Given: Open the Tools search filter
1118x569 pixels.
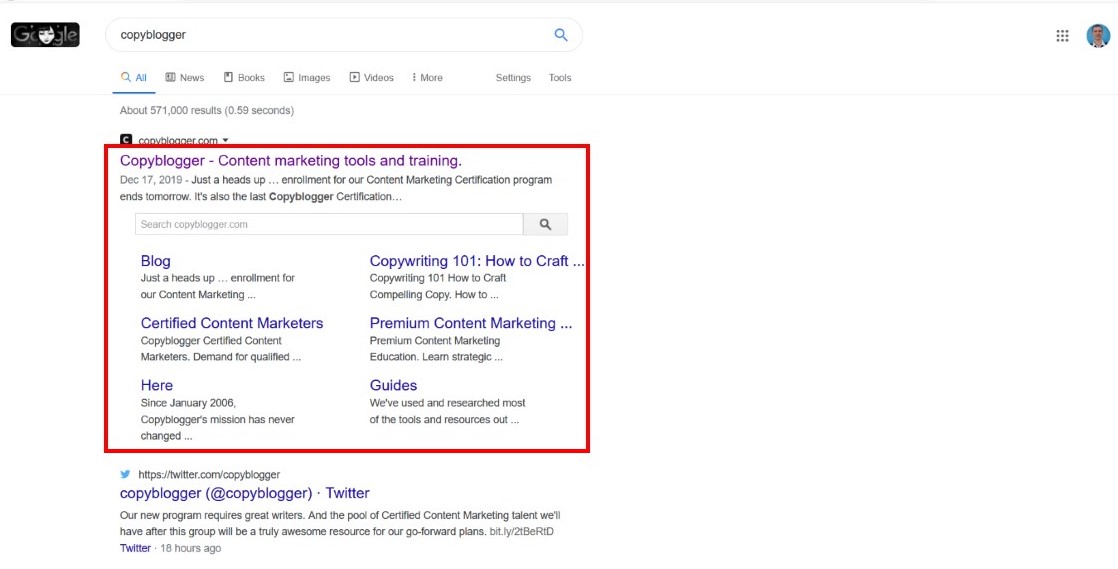Looking at the screenshot, I should [x=560, y=78].
